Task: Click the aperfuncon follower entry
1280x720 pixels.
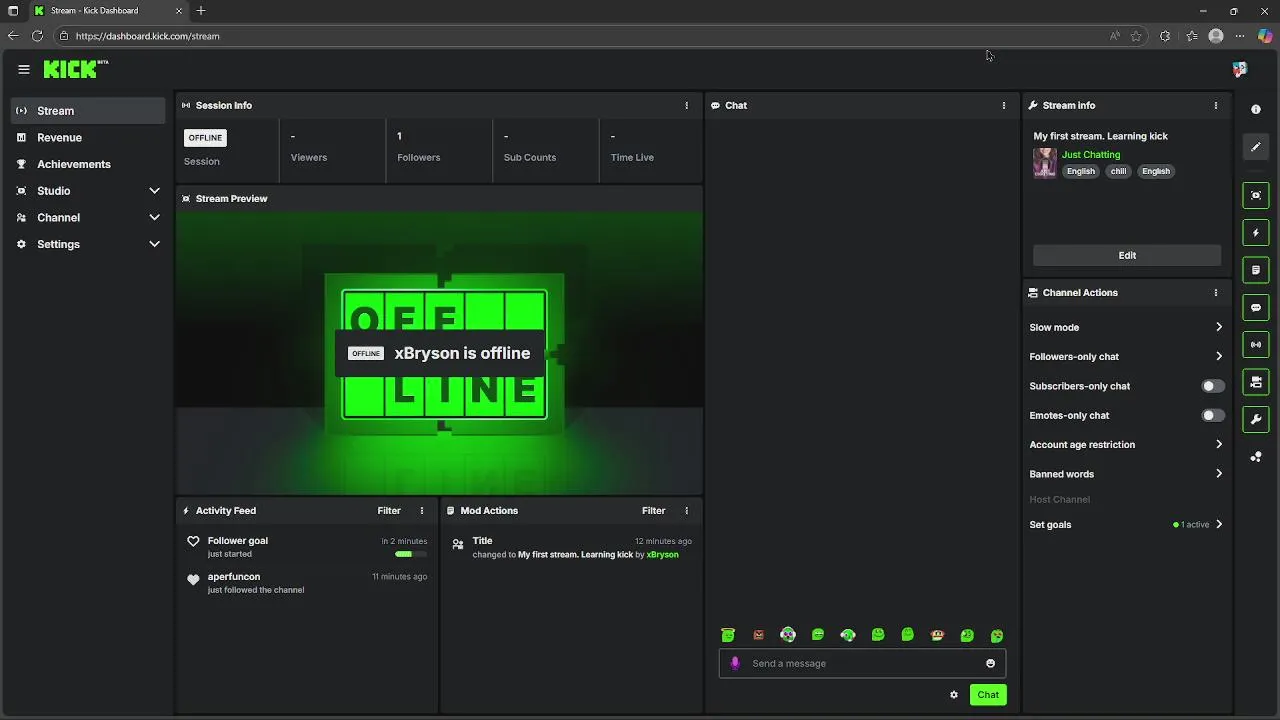Action: 306,583
